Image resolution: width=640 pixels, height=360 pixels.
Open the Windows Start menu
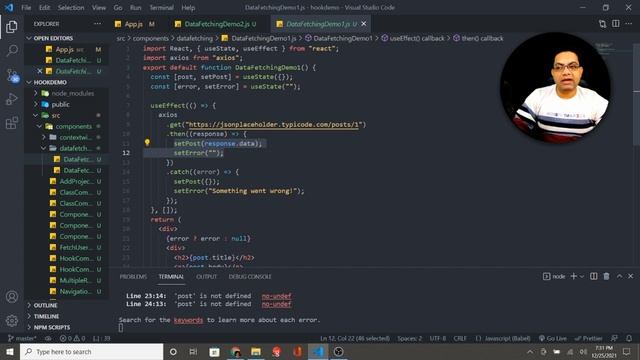point(10,351)
